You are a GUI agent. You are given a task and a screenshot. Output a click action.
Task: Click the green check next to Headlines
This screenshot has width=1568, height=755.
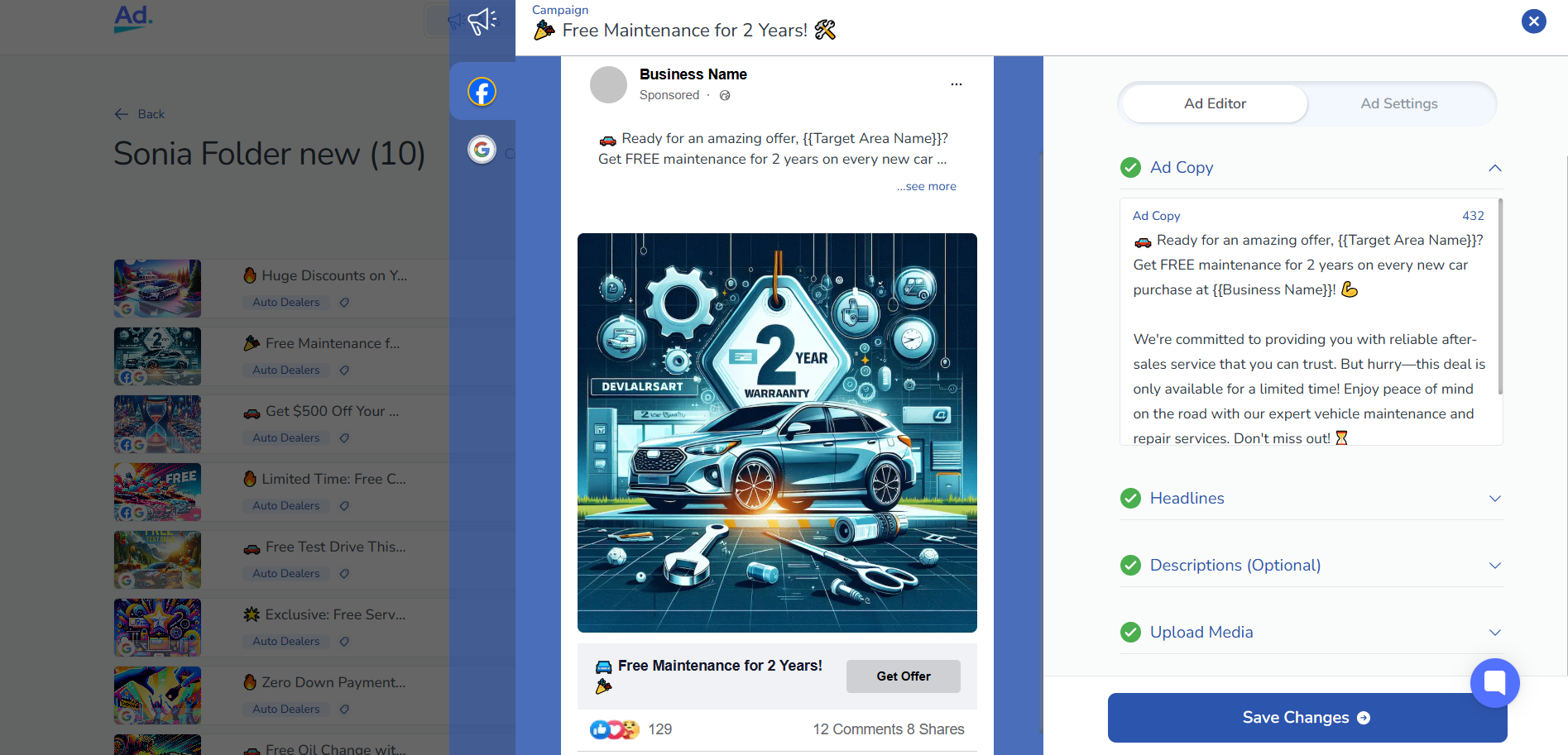[1130, 499]
